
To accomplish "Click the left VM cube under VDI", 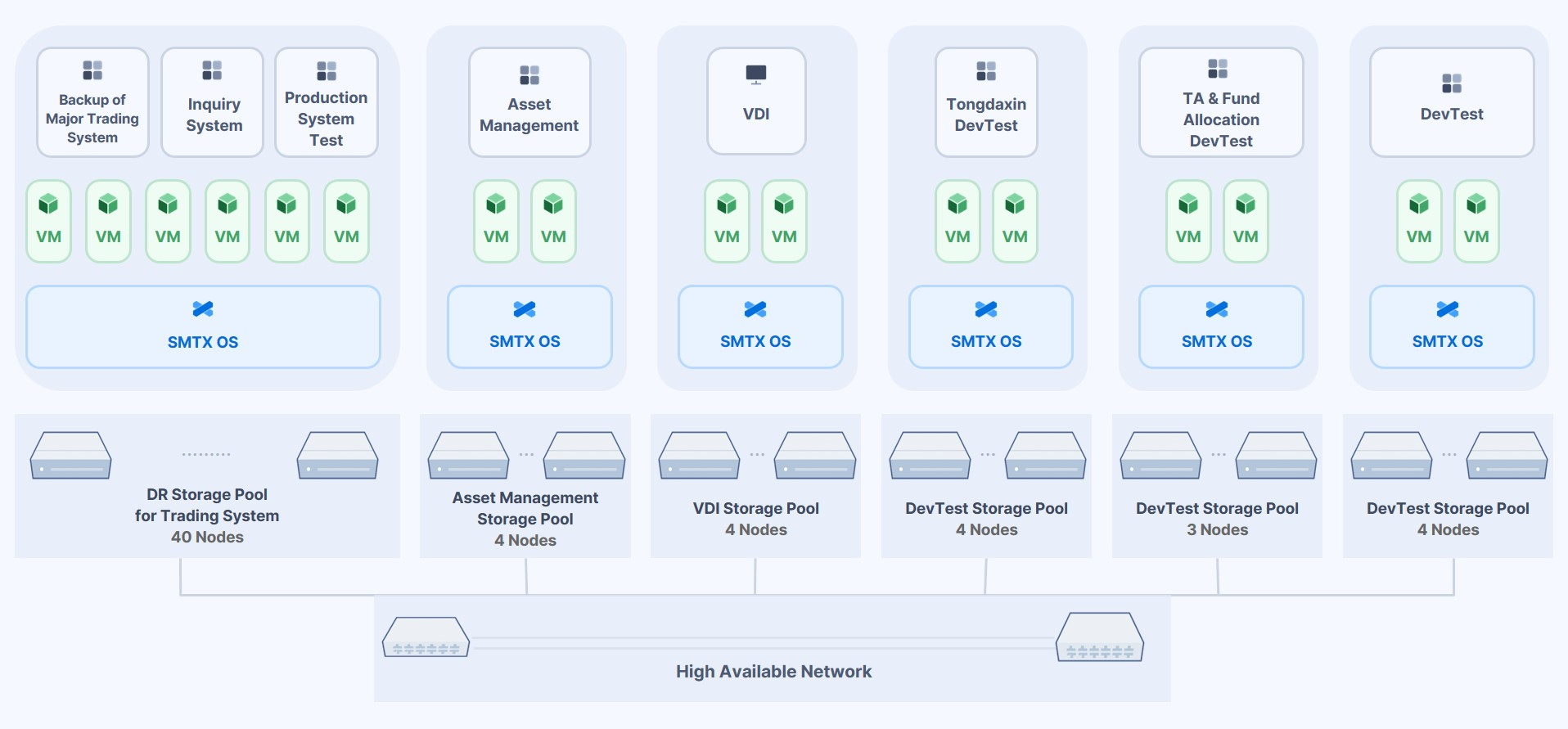I will click(x=727, y=204).
